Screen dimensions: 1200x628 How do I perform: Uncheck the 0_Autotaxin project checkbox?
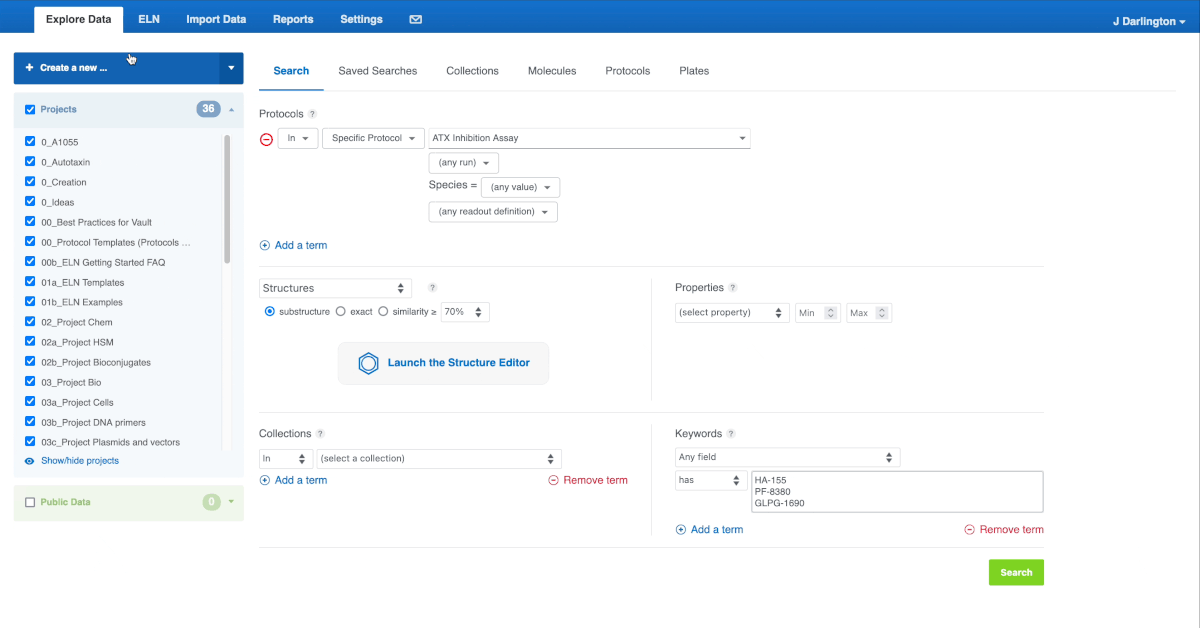tap(29, 162)
